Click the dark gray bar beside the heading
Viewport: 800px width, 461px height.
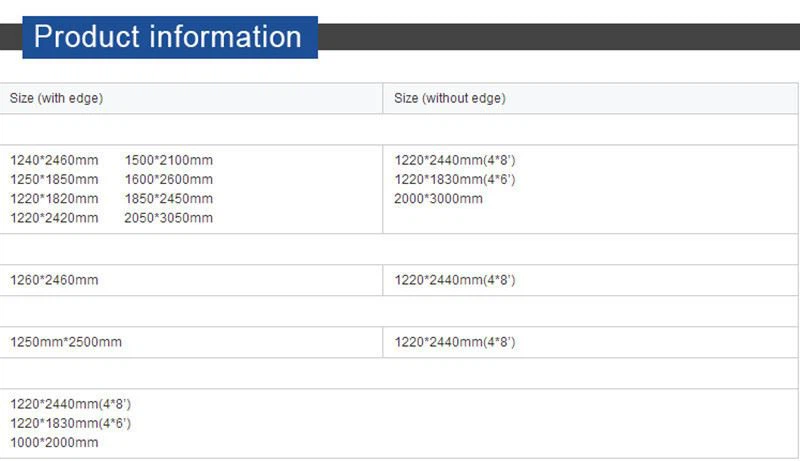coord(558,37)
